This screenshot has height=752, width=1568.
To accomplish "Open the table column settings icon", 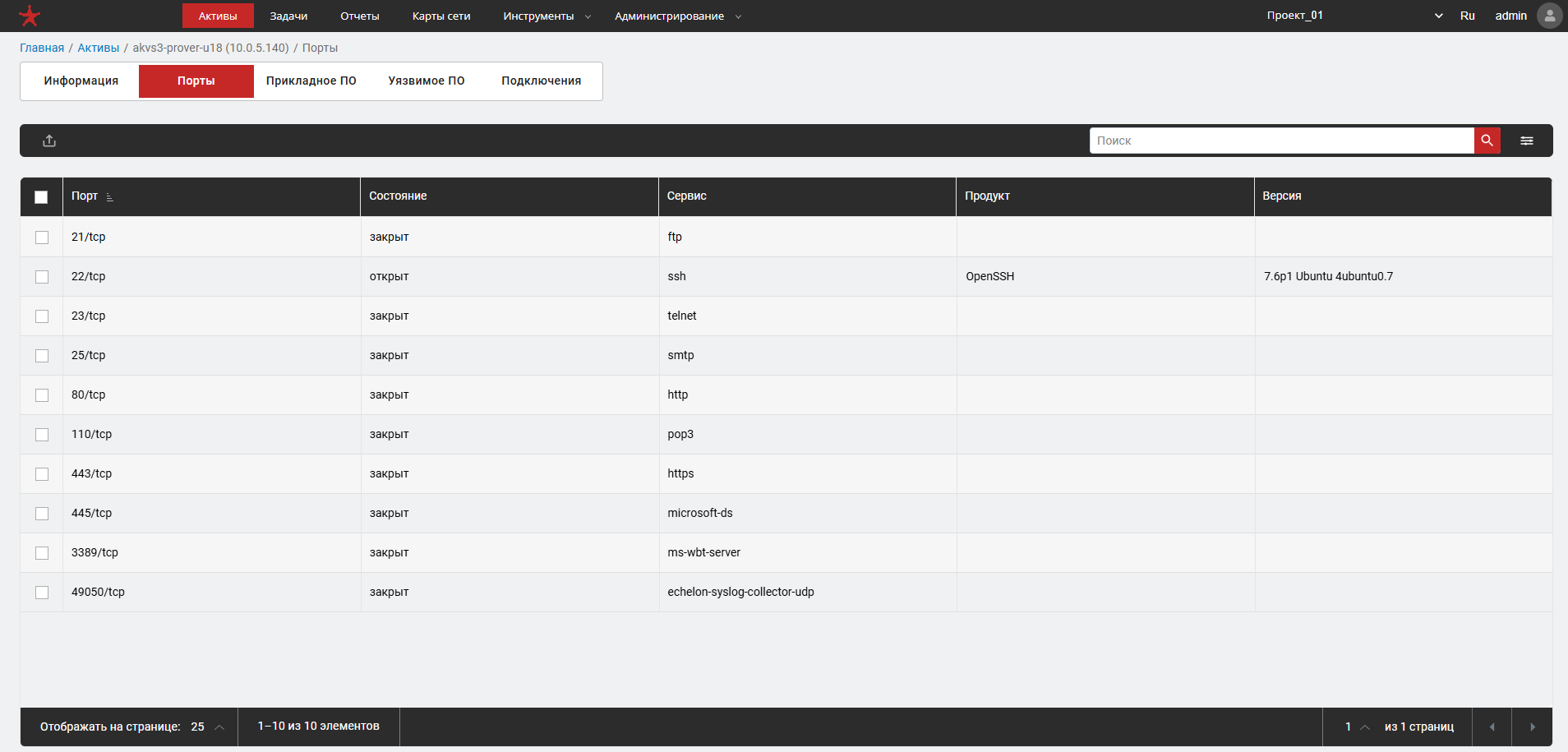I will 1527,141.
